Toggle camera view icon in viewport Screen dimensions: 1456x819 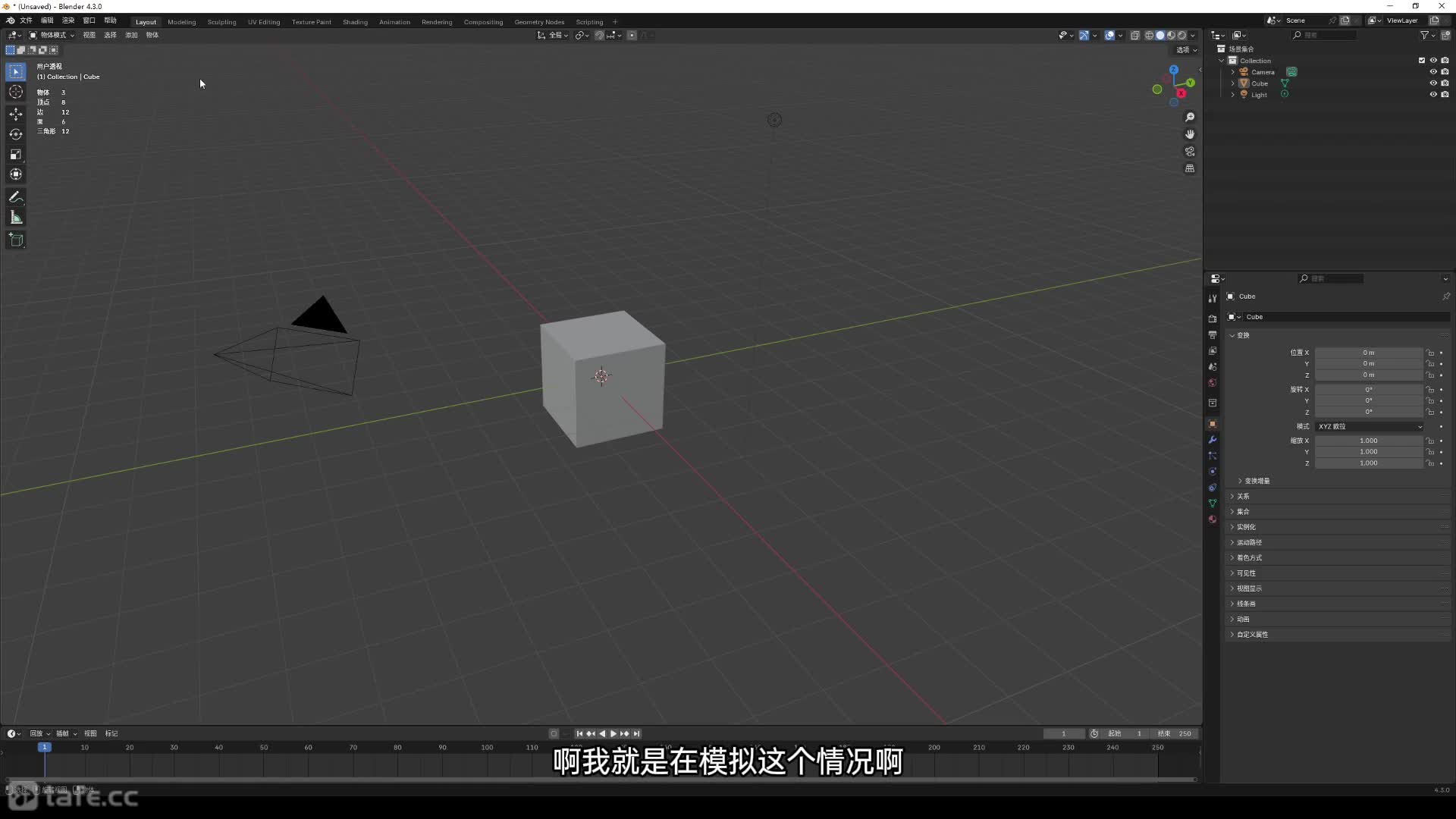[x=1190, y=152]
